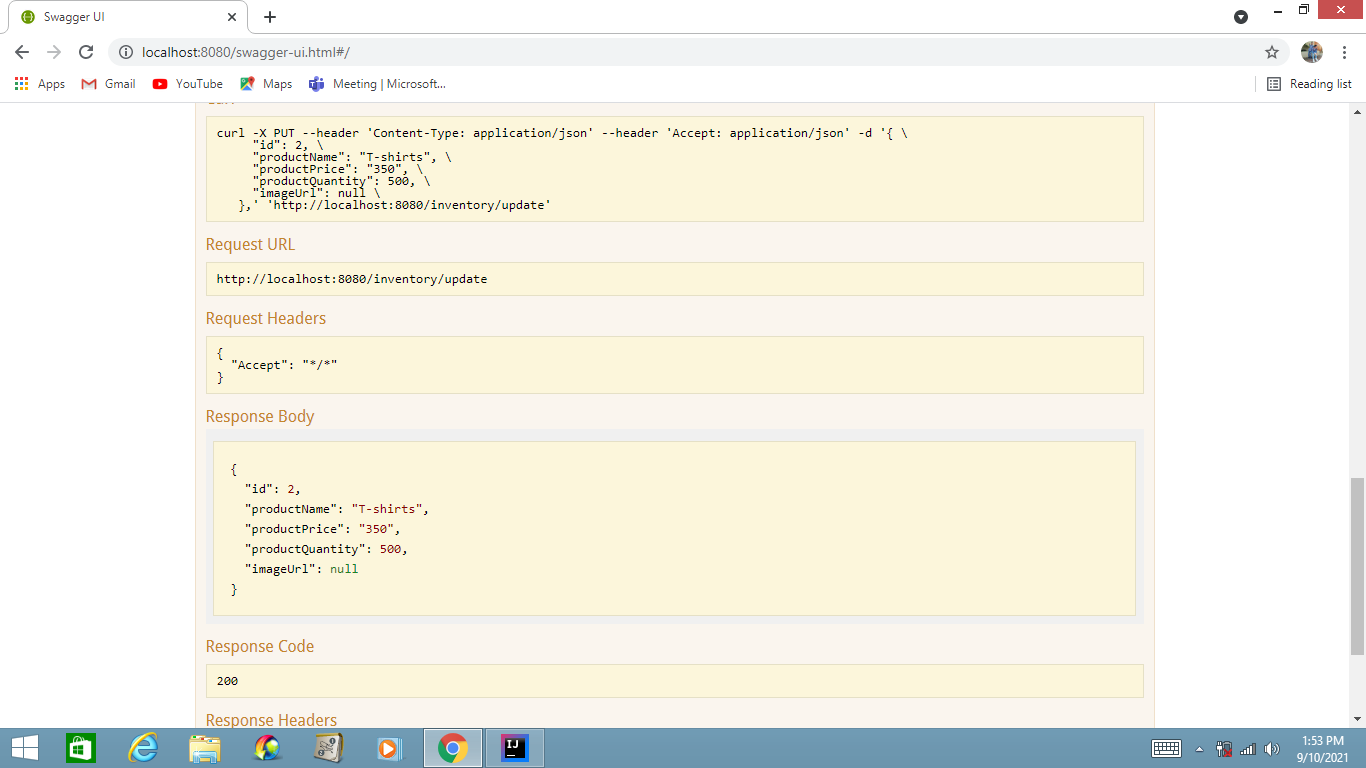
Task: Switch to Chrome in the taskbar
Action: 453,748
